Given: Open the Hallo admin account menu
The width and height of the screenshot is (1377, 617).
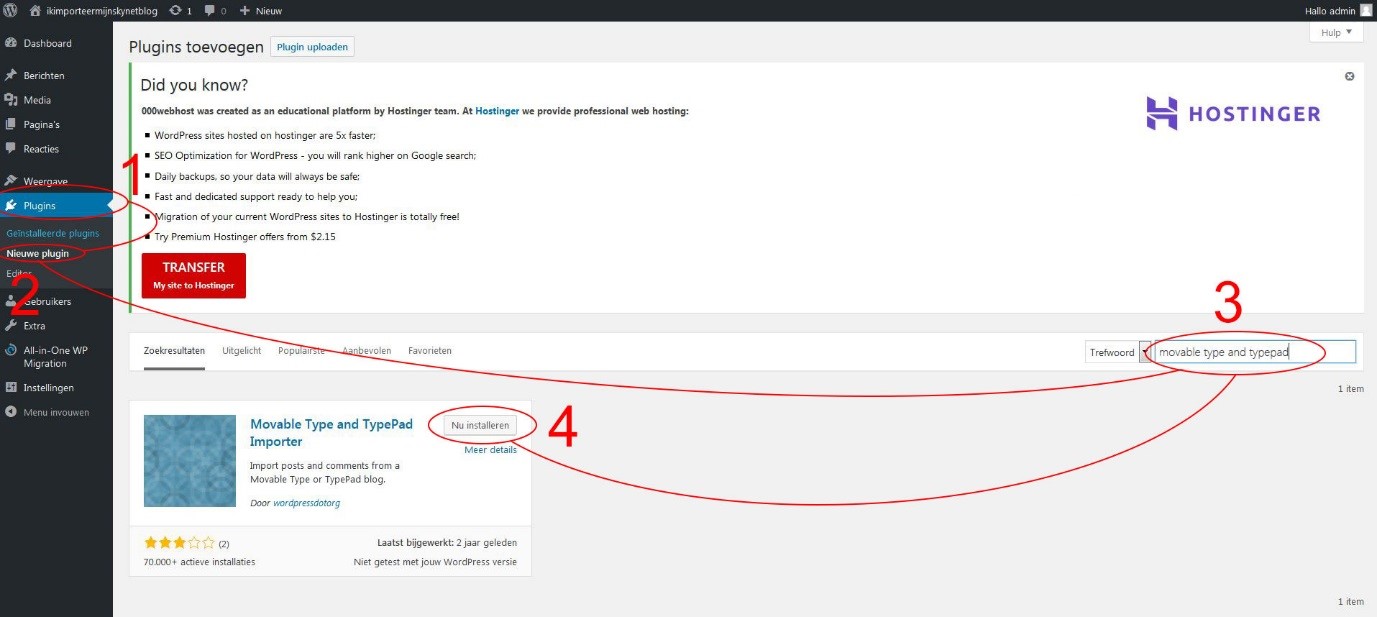Looking at the screenshot, I should point(1339,10).
